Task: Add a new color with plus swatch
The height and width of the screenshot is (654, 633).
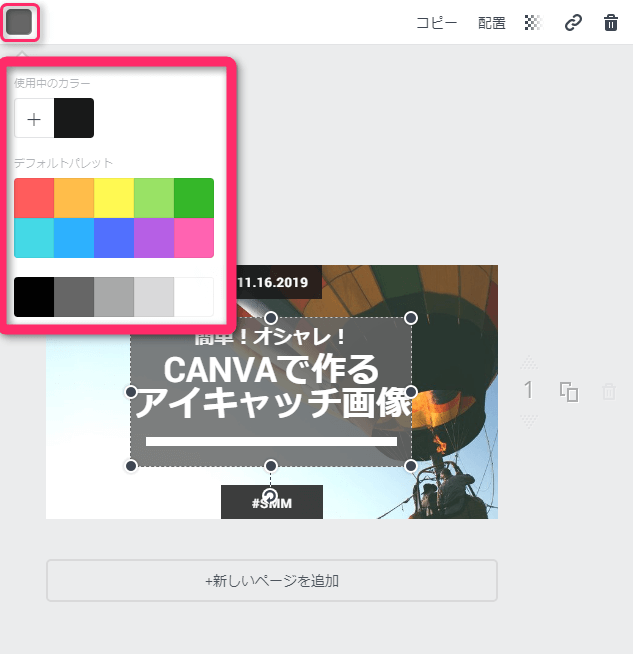Action: click(x=34, y=118)
